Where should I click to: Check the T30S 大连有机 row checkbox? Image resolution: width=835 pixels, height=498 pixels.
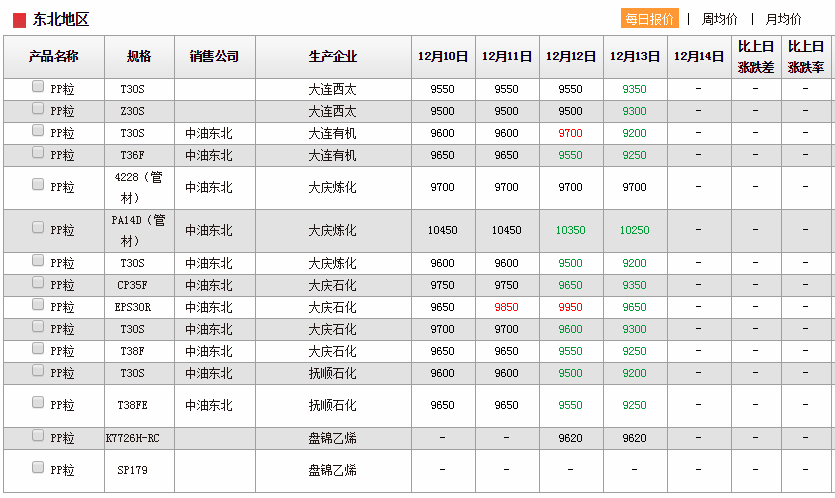[38, 130]
